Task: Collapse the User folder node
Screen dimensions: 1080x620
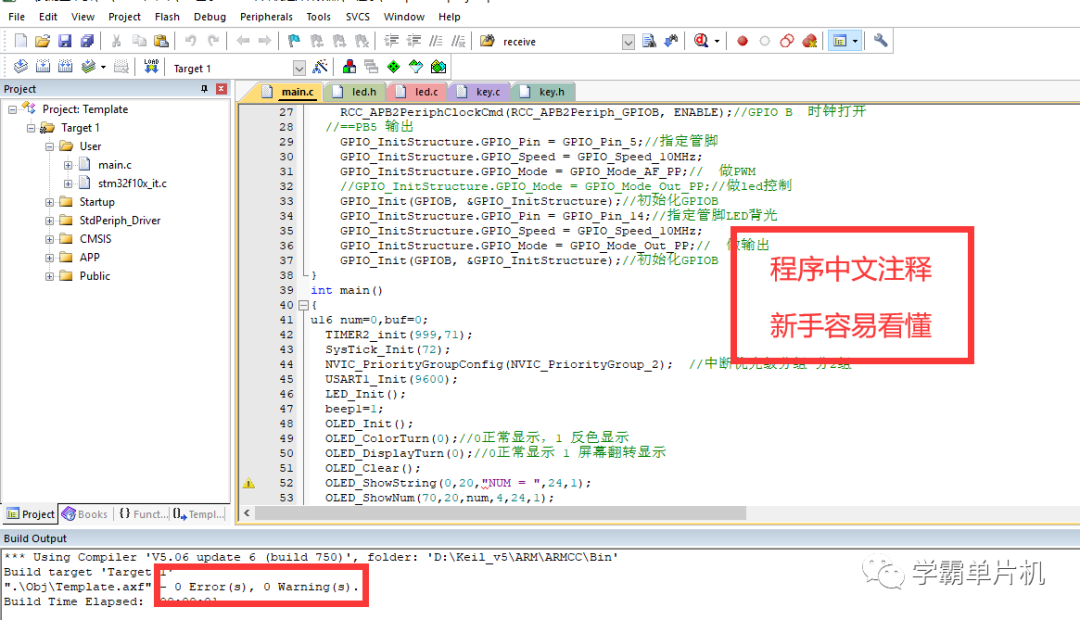Action: tap(50, 147)
